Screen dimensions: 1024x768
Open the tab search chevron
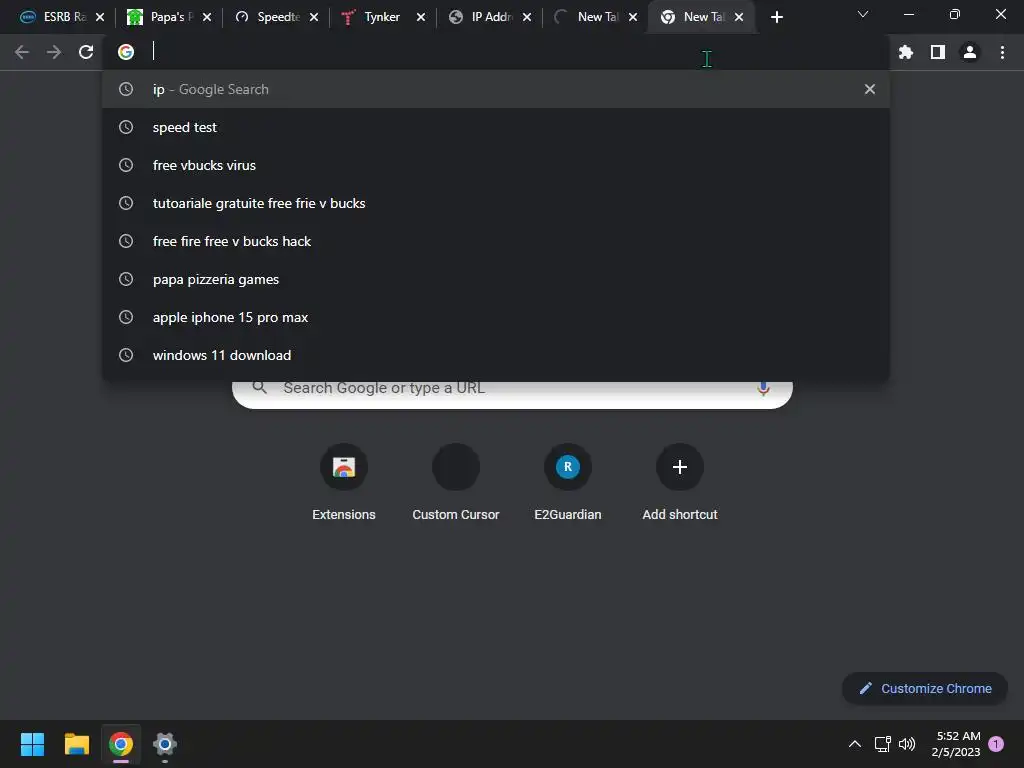pos(863,14)
